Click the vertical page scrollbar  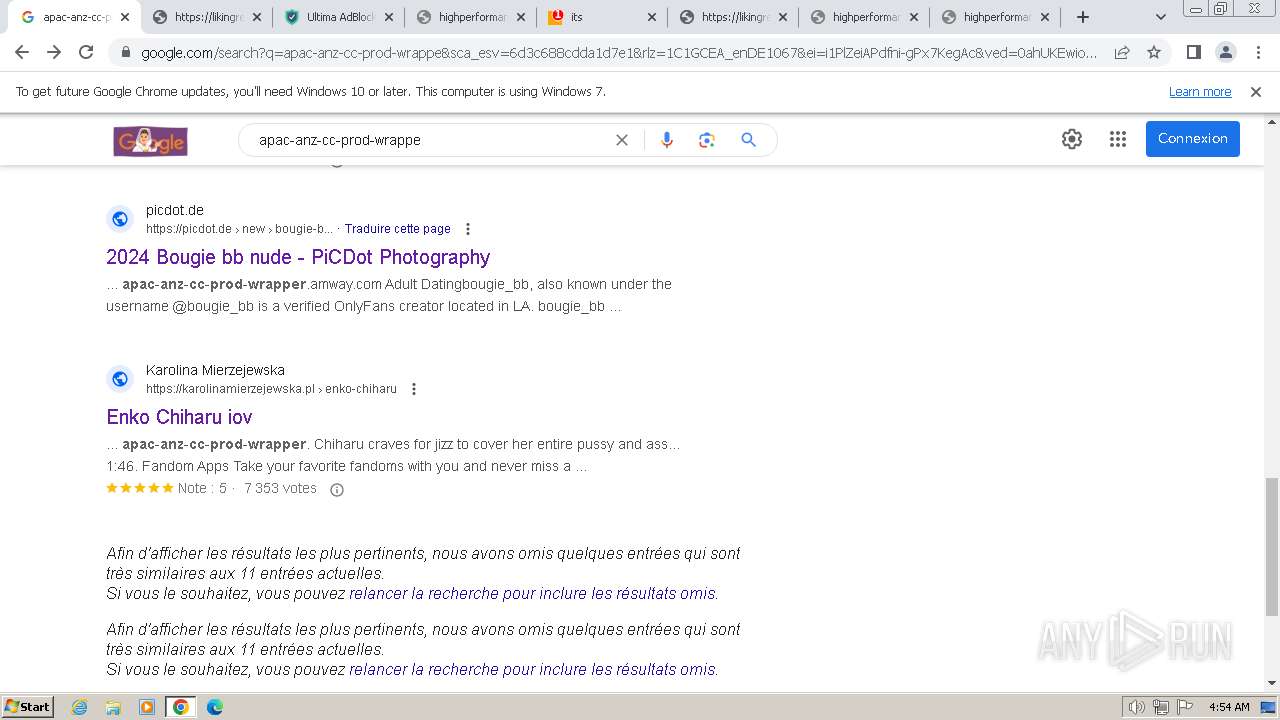pos(1271,545)
